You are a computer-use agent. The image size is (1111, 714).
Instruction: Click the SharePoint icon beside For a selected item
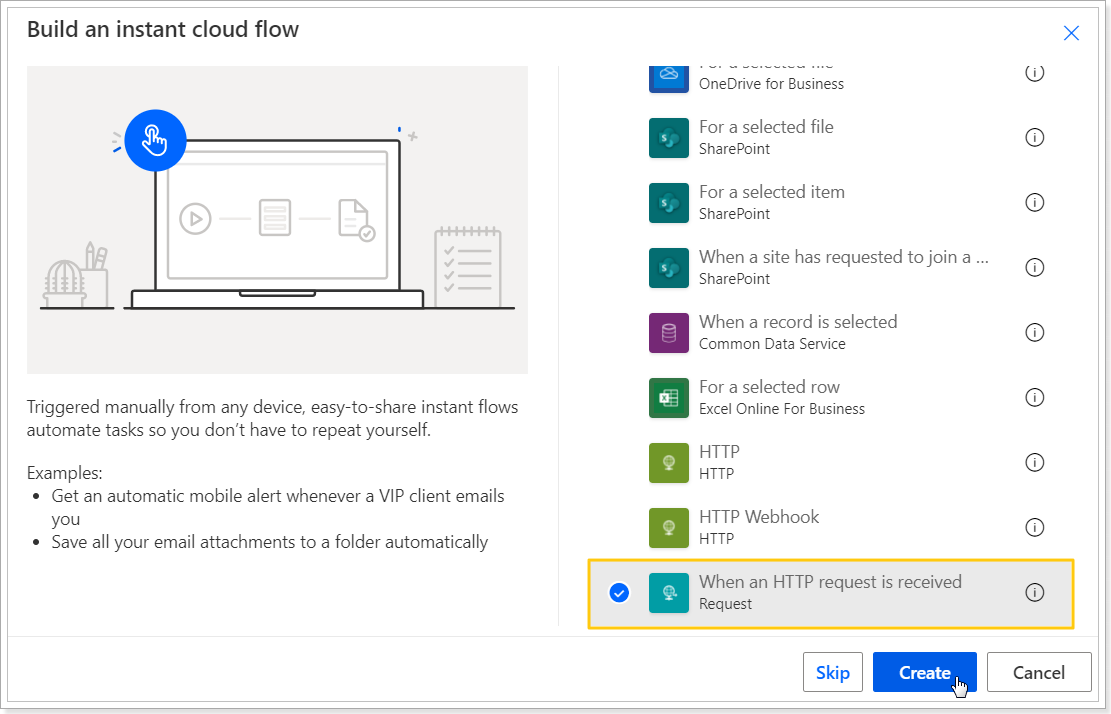coord(669,203)
